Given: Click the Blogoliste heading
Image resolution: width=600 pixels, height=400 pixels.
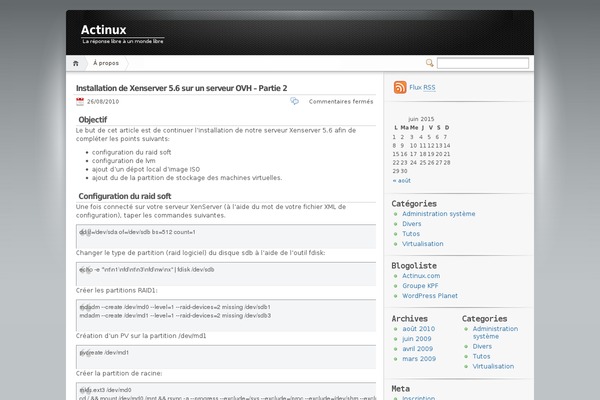Looking at the screenshot, I should 414,266.
